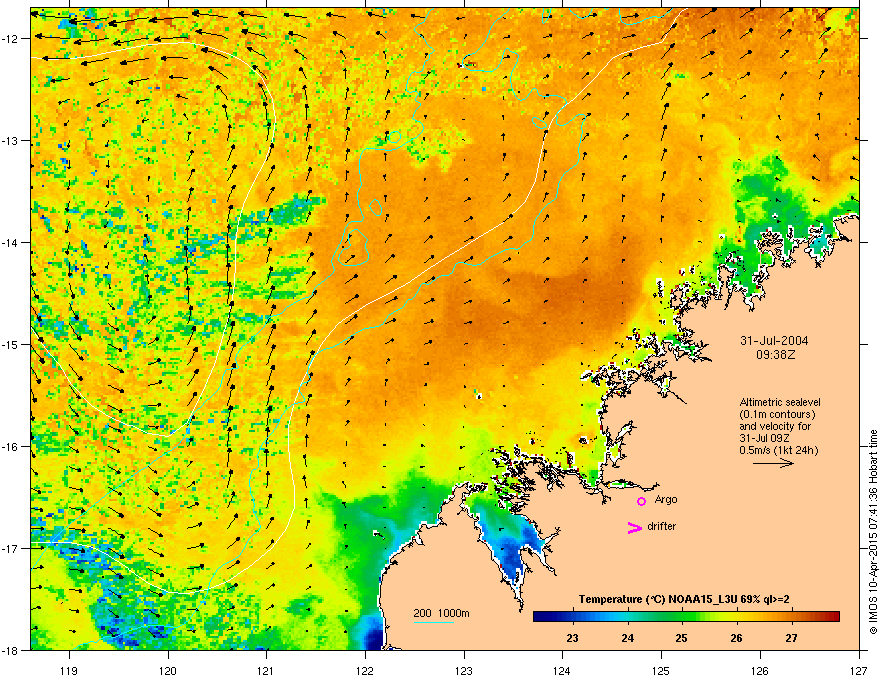Click the magenta Argo circle marker
The image size is (880, 680).
(641, 501)
